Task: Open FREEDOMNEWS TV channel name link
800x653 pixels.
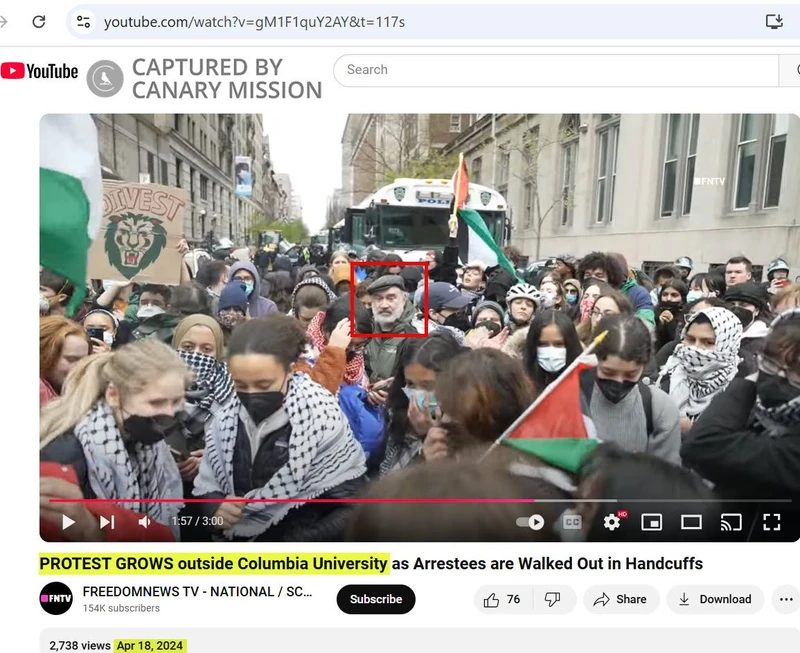Action: [197, 591]
